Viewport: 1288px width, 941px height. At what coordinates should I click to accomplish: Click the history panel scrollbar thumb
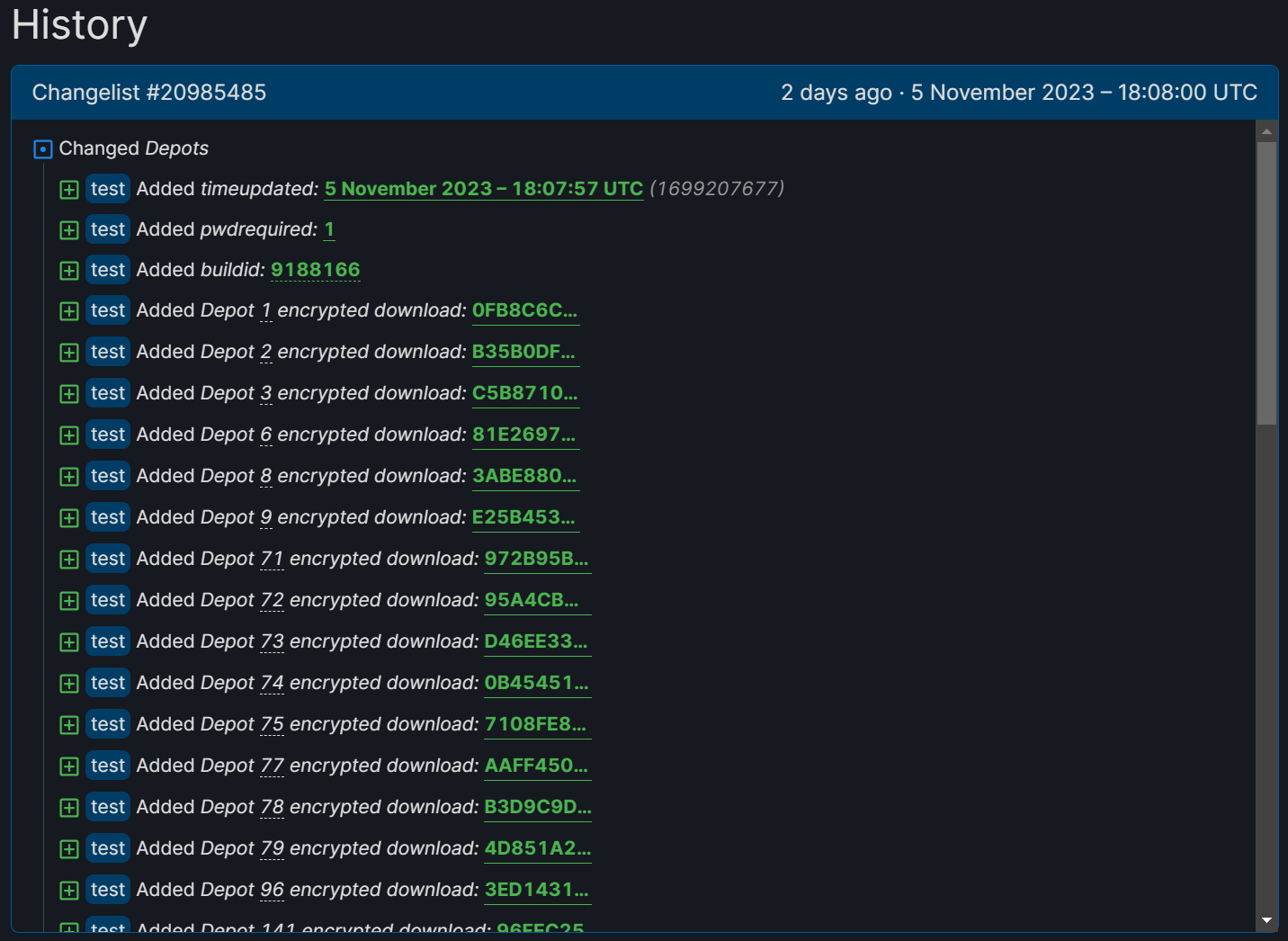[1266, 282]
